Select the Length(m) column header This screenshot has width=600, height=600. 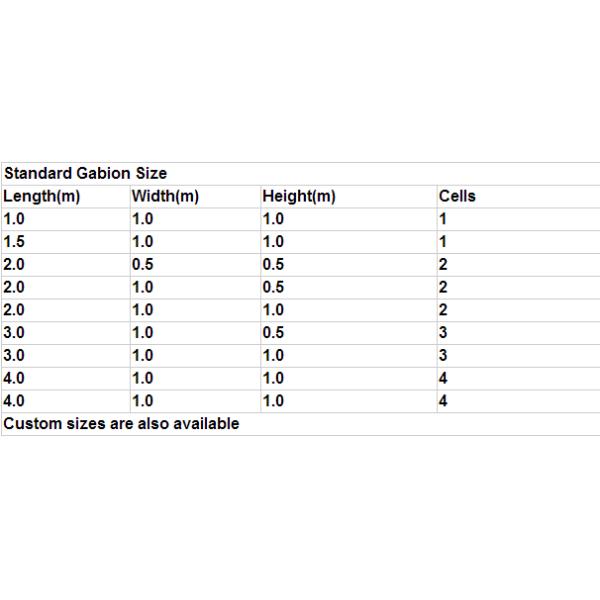42,196
